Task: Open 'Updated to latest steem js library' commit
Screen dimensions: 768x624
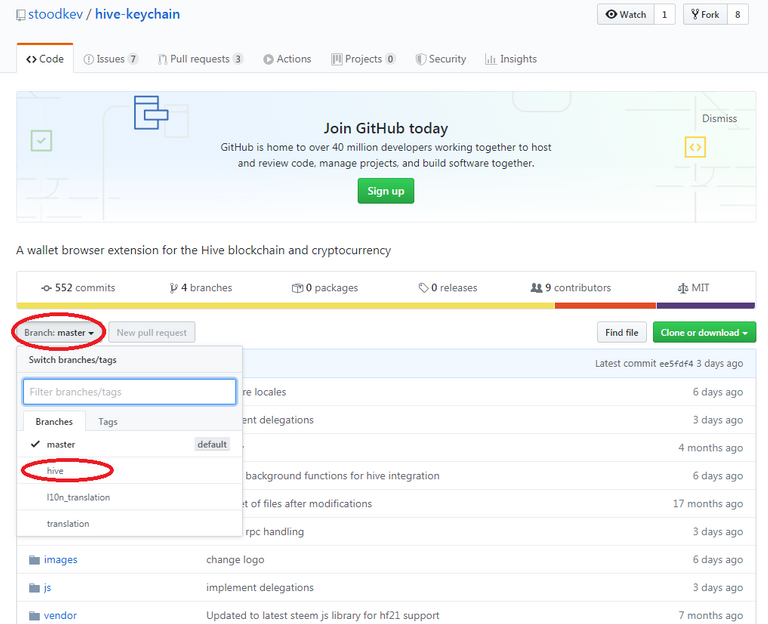Action: coord(323,615)
